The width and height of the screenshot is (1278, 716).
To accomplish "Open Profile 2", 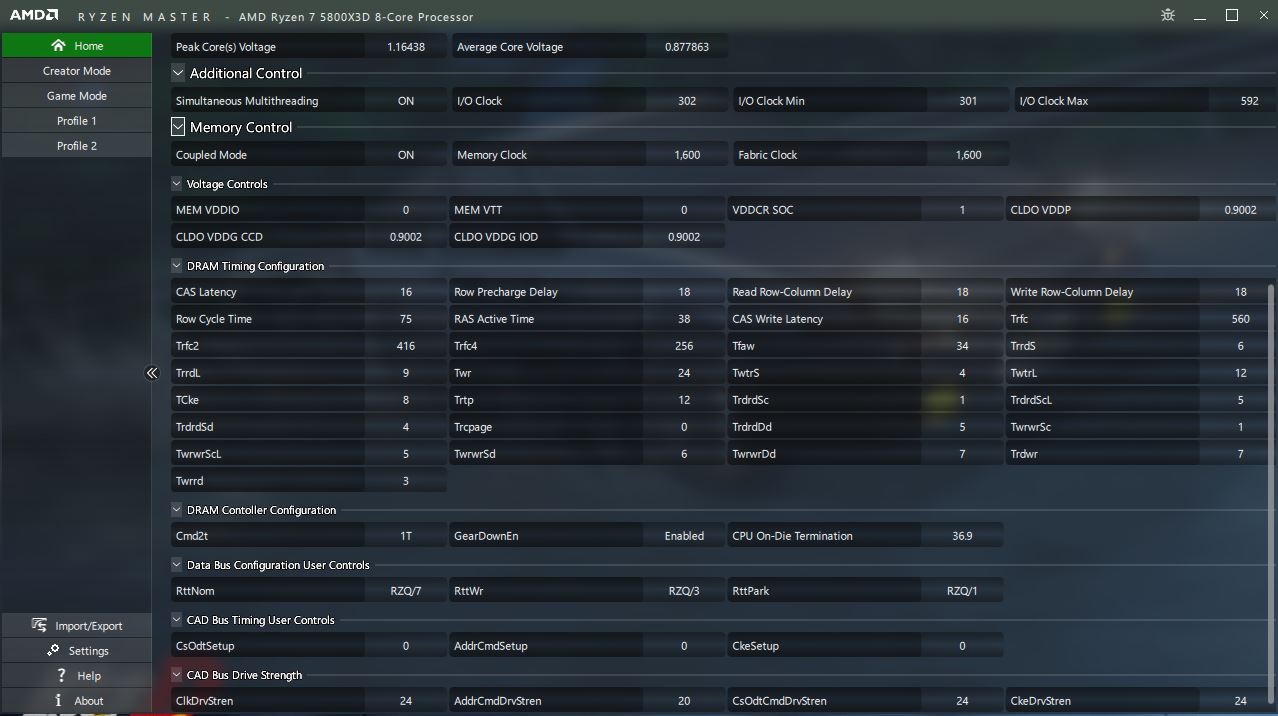I will point(77,146).
